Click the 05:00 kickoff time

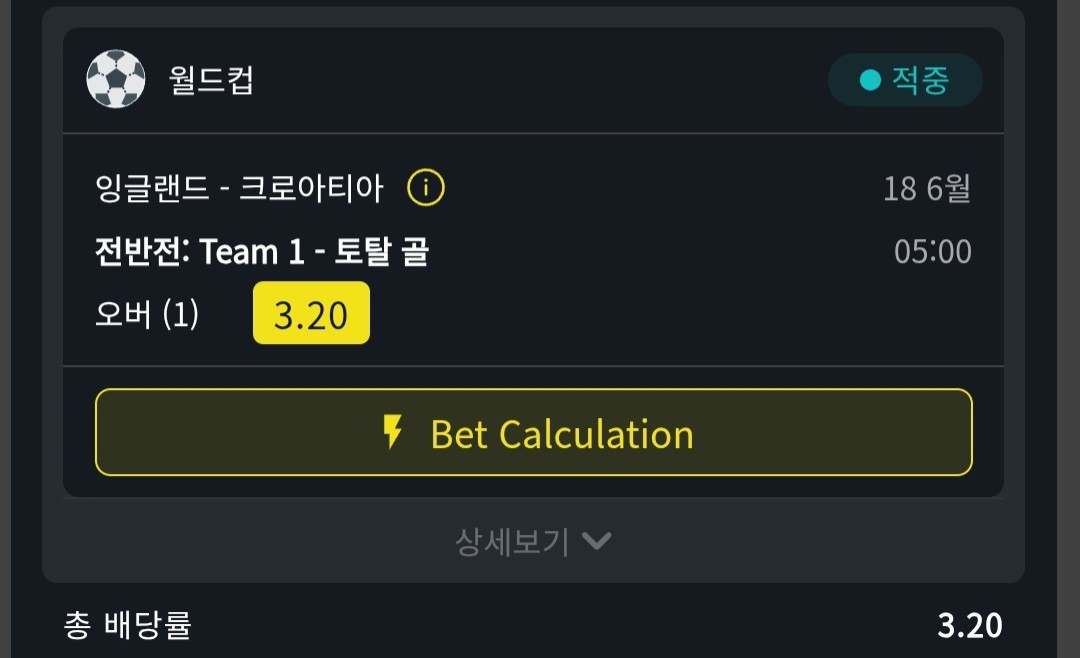(933, 251)
